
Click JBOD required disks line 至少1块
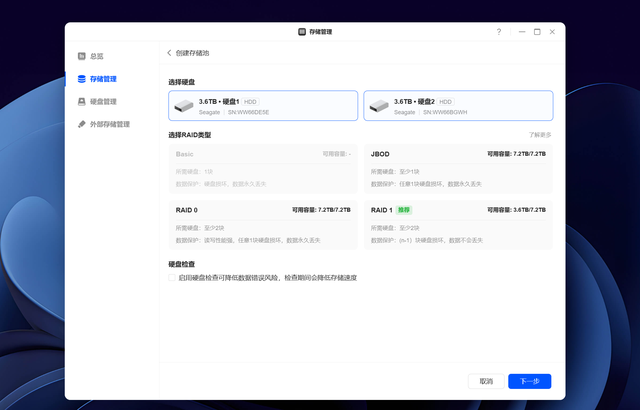point(395,172)
